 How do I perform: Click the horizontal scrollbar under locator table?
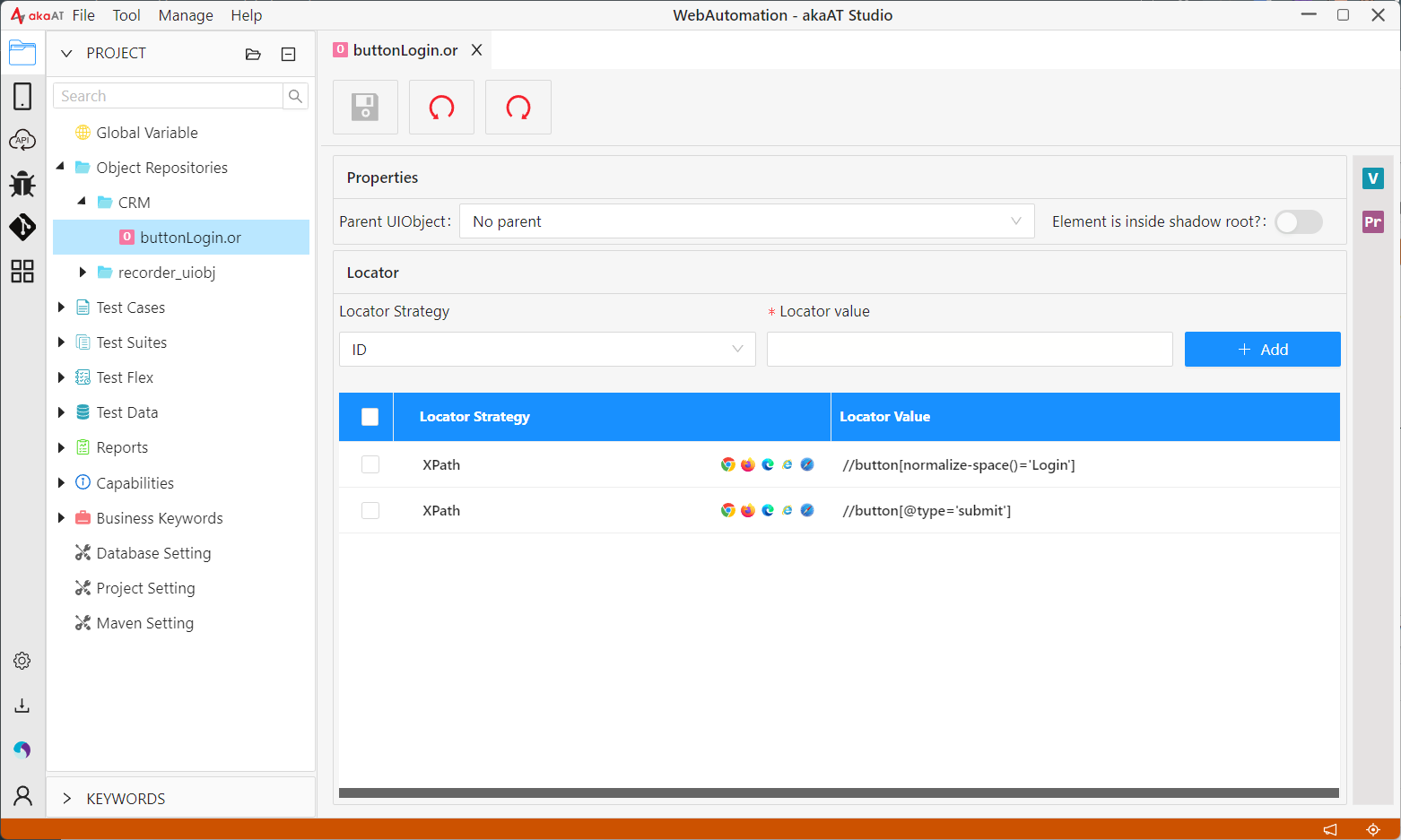pyautogui.click(x=839, y=793)
